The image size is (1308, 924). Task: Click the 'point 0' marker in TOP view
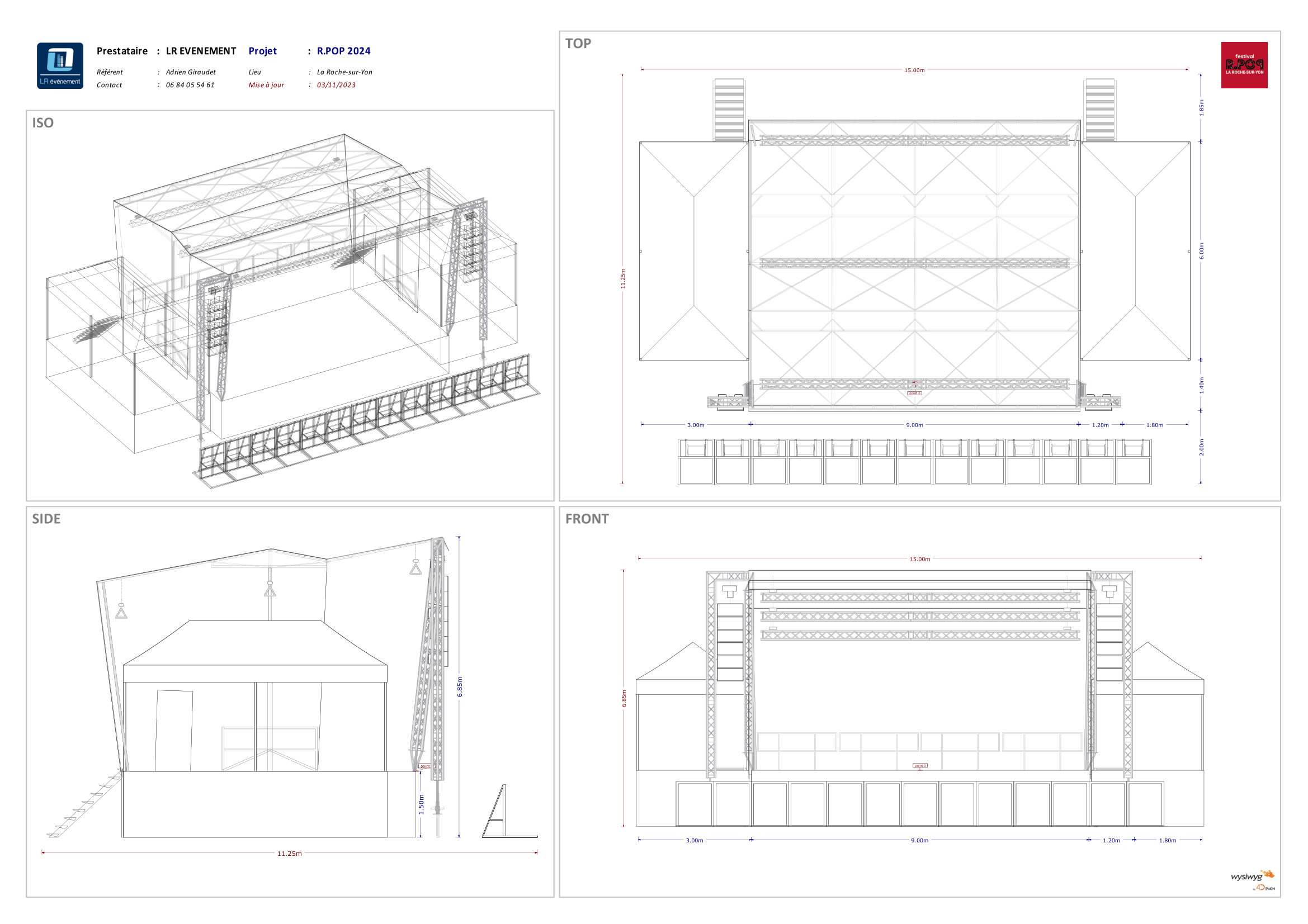[914, 394]
